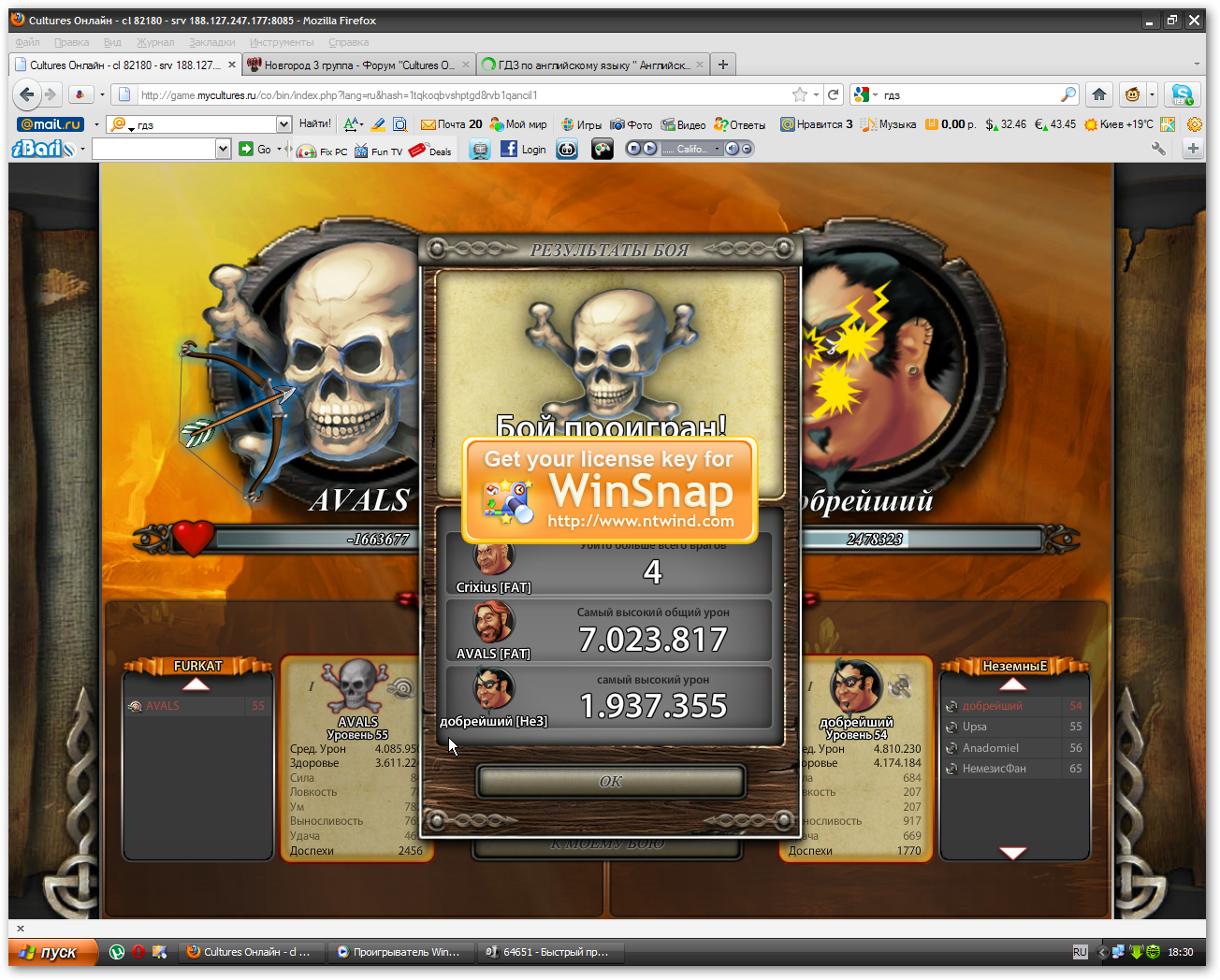Select добрейший in the НеземныЕ list
This screenshot has width=1220, height=980.
point(1014,706)
